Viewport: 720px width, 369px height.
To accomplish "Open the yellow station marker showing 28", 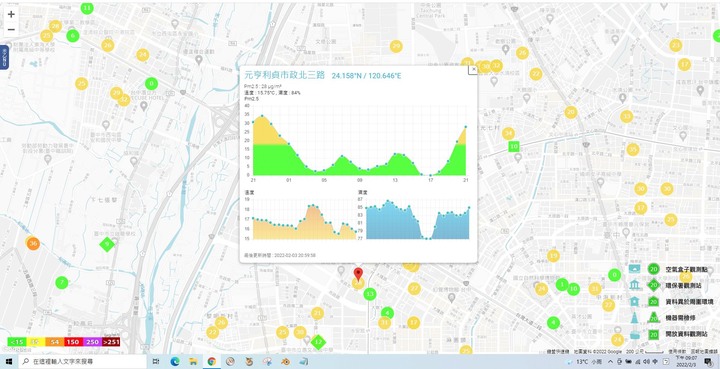I will [x=56, y=26].
